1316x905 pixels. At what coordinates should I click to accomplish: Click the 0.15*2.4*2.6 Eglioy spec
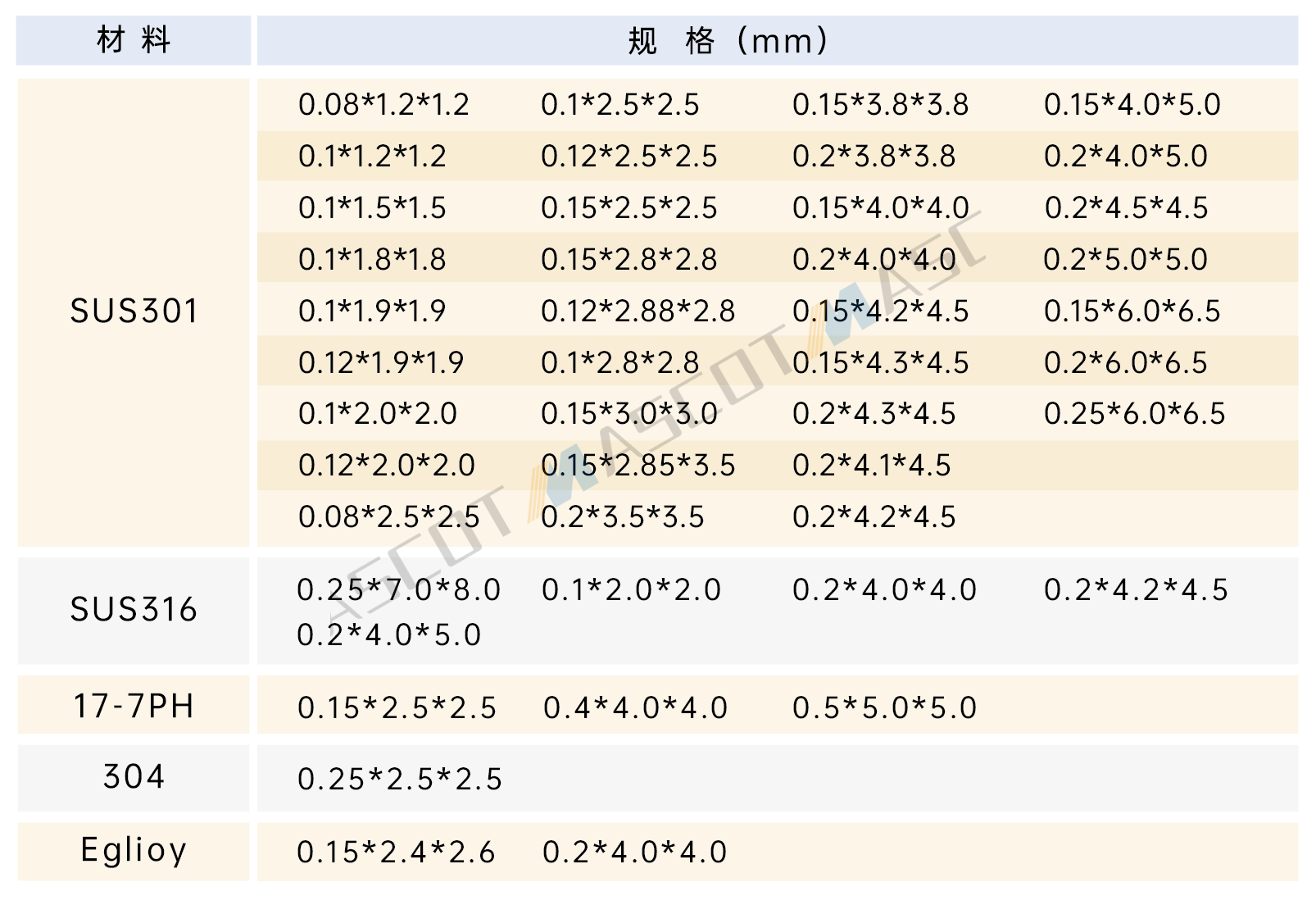tap(396, 853)
